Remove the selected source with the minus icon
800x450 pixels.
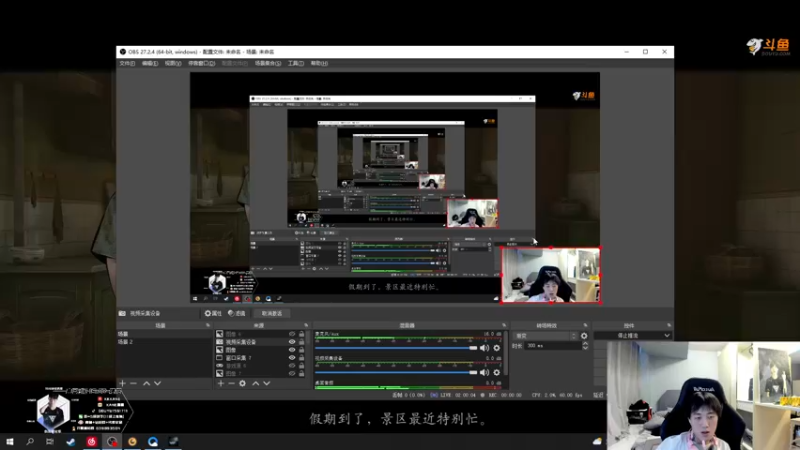[x=231, y=383]
